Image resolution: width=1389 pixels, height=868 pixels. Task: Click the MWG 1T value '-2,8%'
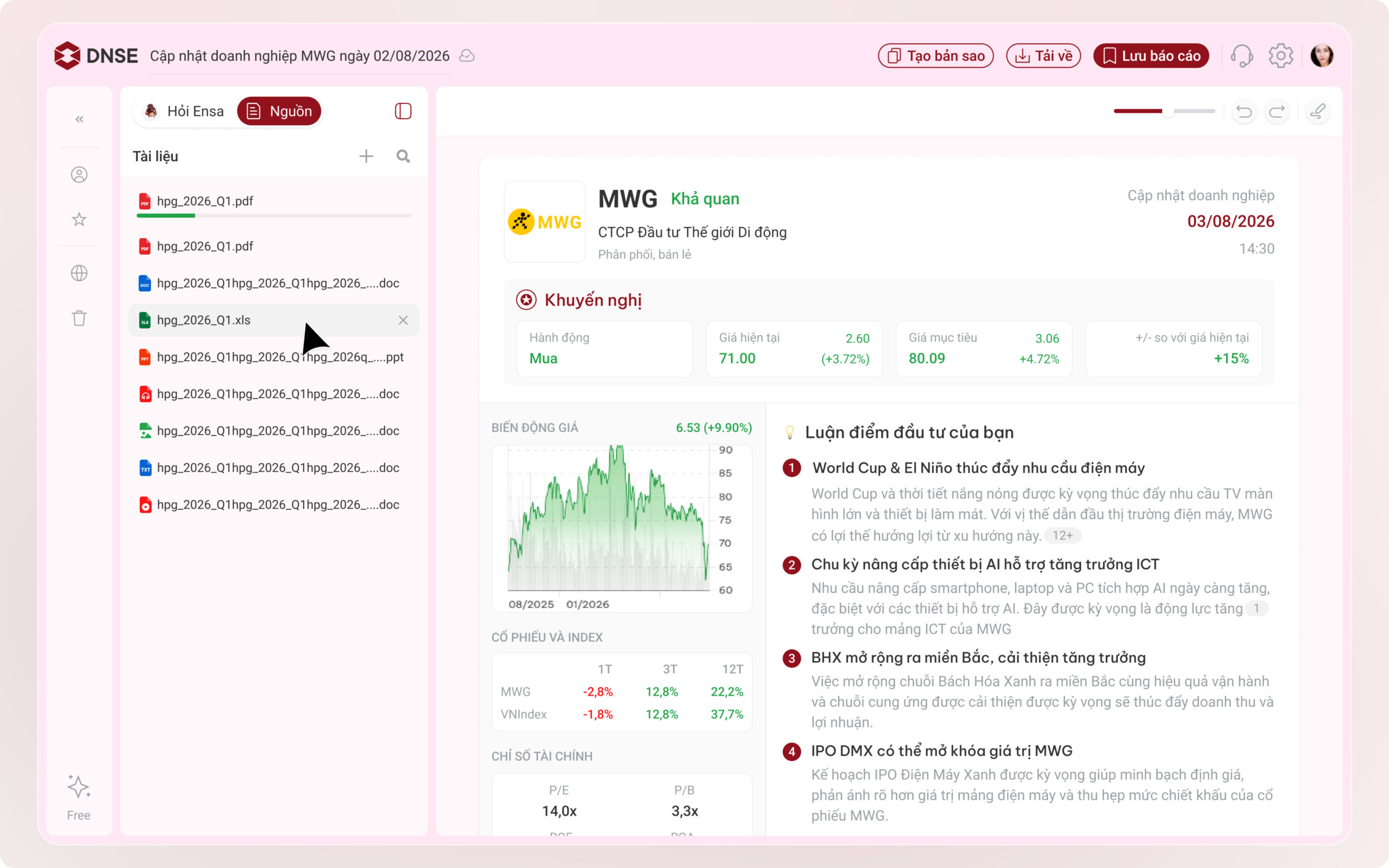597,692
